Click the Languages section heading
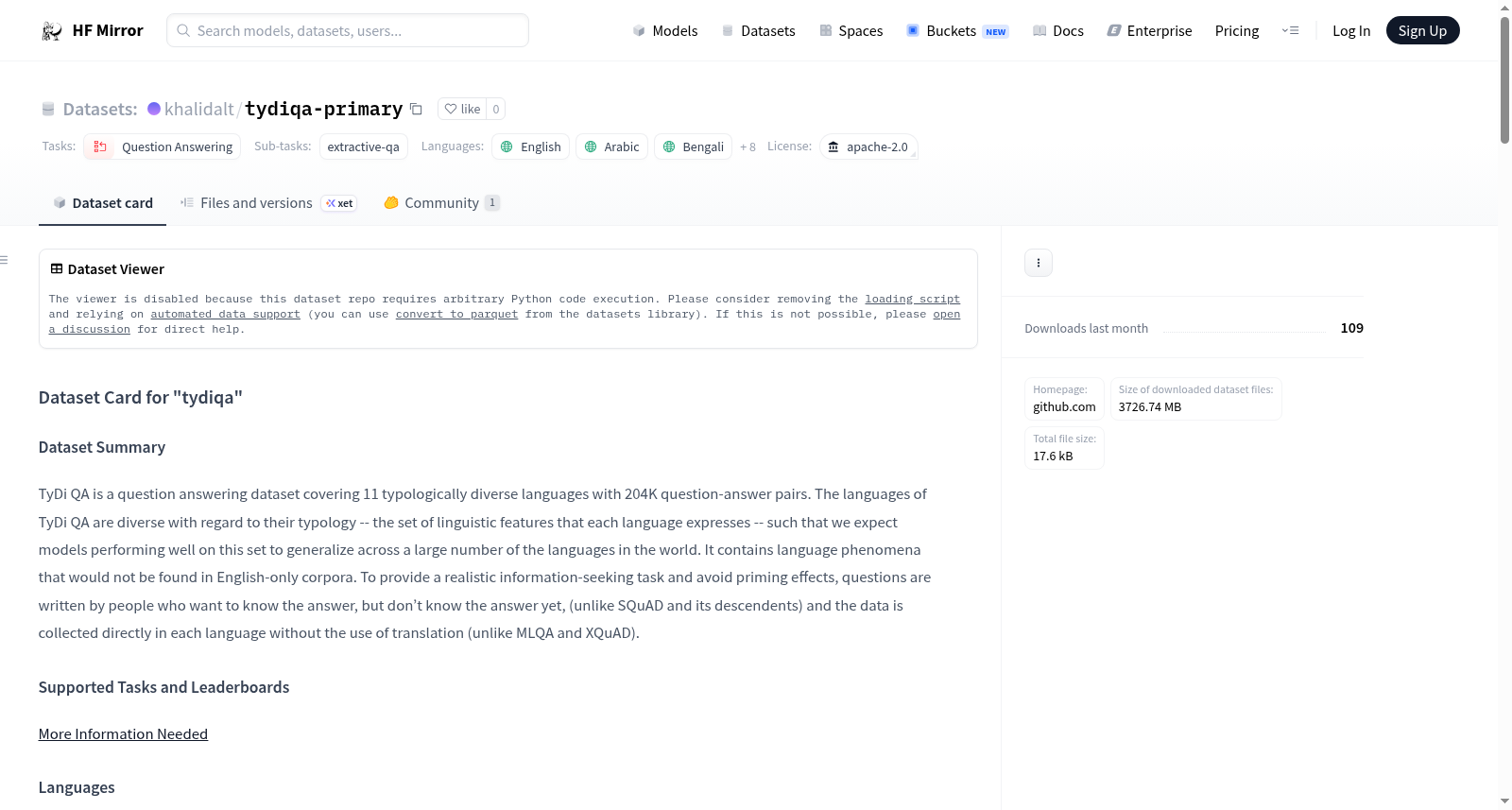Viewport: 1512px width, 810px height. coord(77,787)
